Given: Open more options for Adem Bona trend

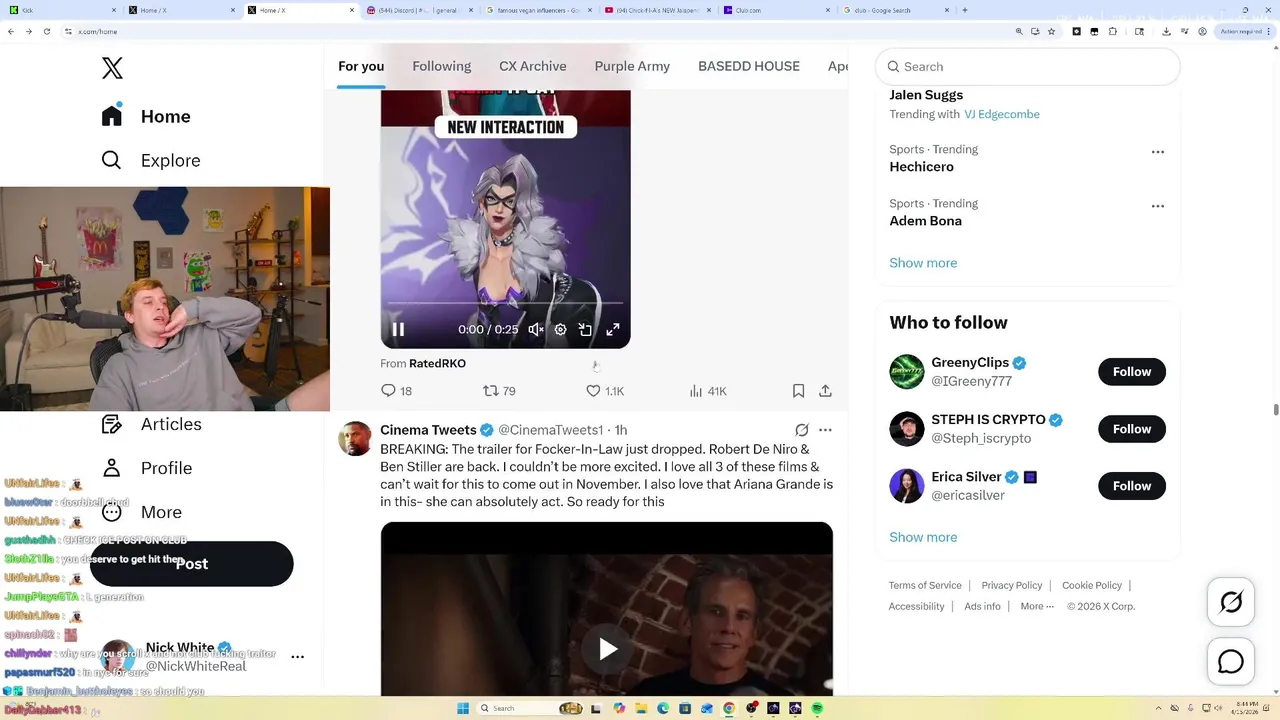Looking at the screenshot, I should click(1158, 206).
